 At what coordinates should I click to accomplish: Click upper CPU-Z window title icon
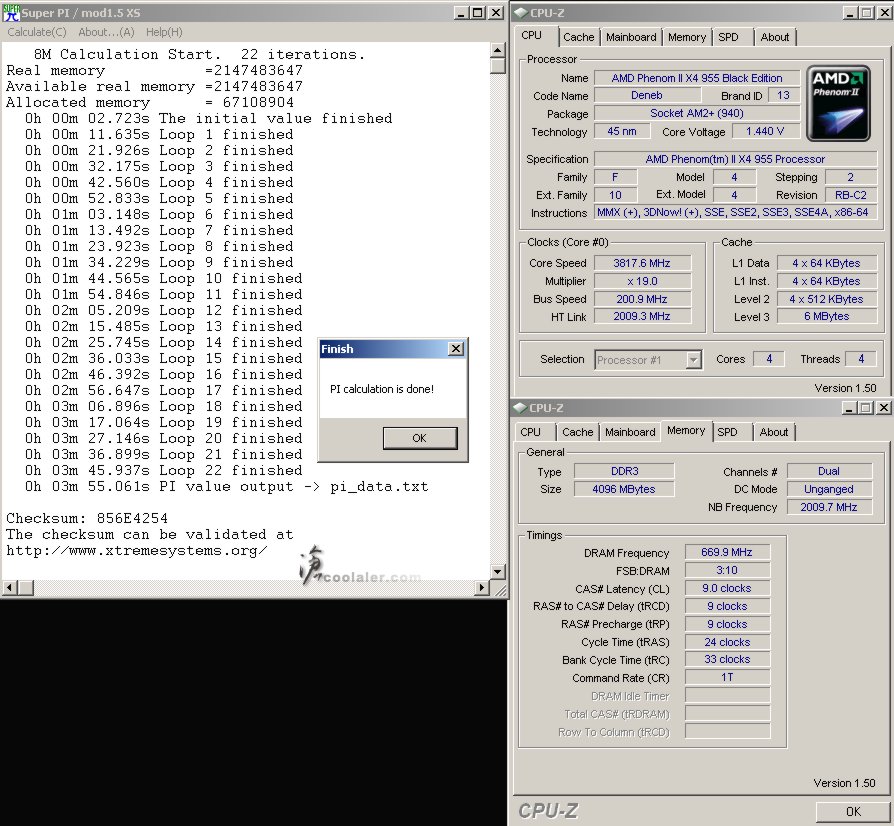coord(521,13)
